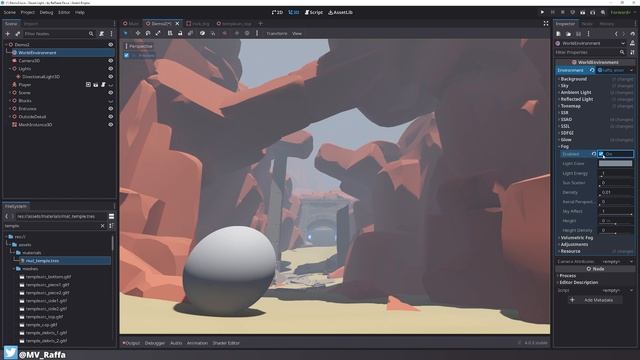The image size is (640, 360).
Task: Open the Transform menu in viewport toolbar
Action: 277,33
